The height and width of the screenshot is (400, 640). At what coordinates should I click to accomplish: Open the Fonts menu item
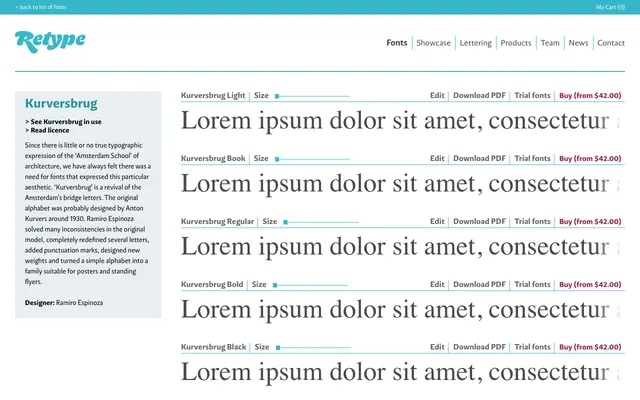pyautogui.click(x=397, y=43)
